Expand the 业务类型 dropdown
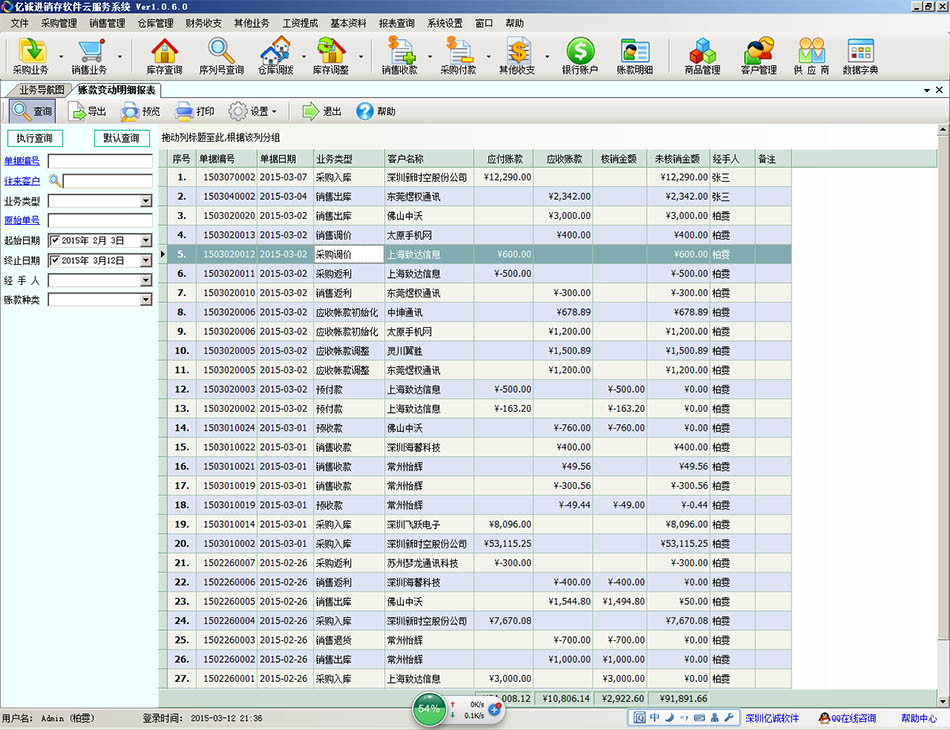 tap(145, 201)
